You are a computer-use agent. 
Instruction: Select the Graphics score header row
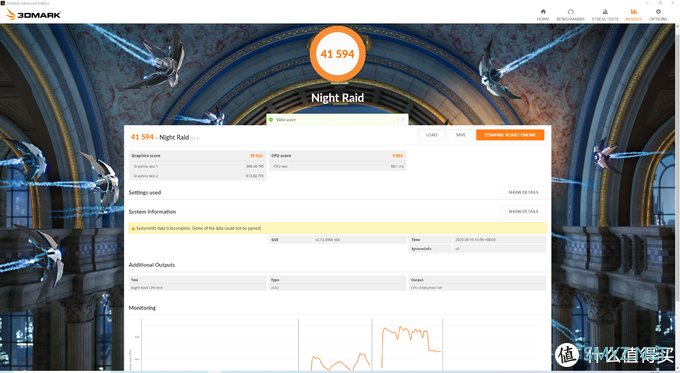coord(197,156)
